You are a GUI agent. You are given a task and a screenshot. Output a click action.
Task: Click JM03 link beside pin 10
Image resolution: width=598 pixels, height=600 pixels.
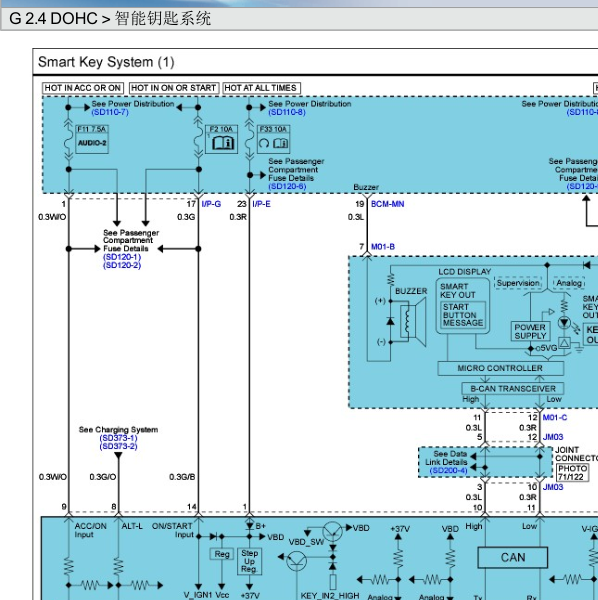(x=553, y=487)
